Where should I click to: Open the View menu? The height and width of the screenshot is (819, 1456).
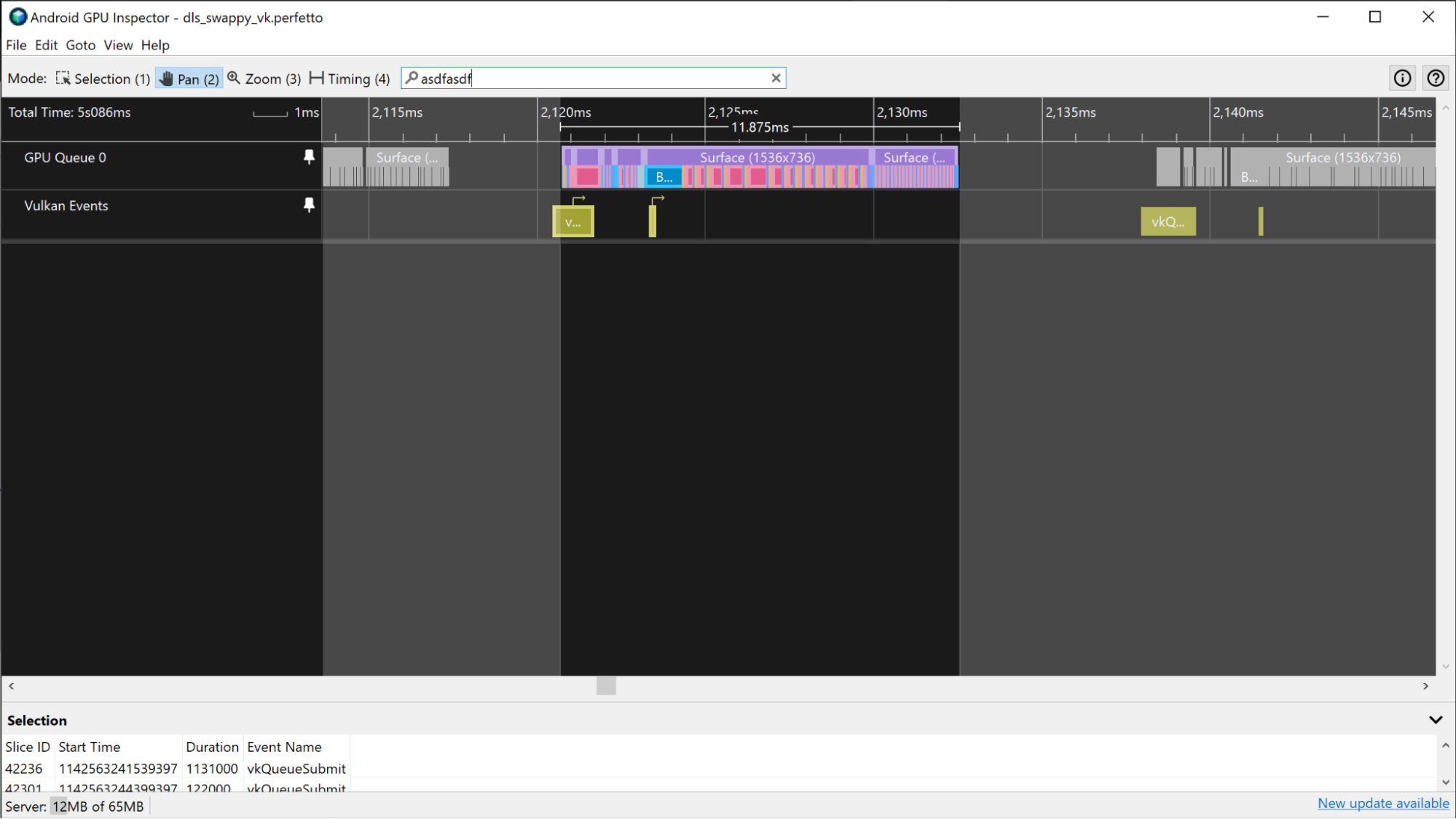(117, 45)
